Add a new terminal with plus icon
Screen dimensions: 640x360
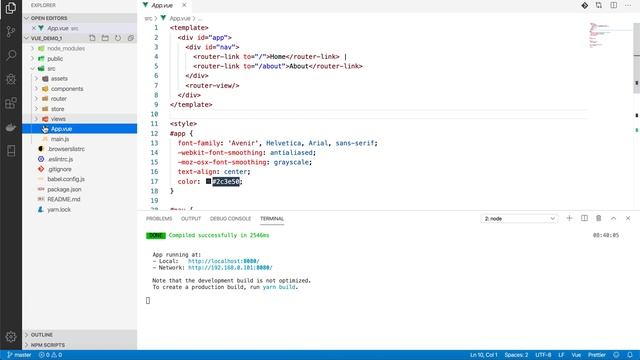(x=569, y=218)
